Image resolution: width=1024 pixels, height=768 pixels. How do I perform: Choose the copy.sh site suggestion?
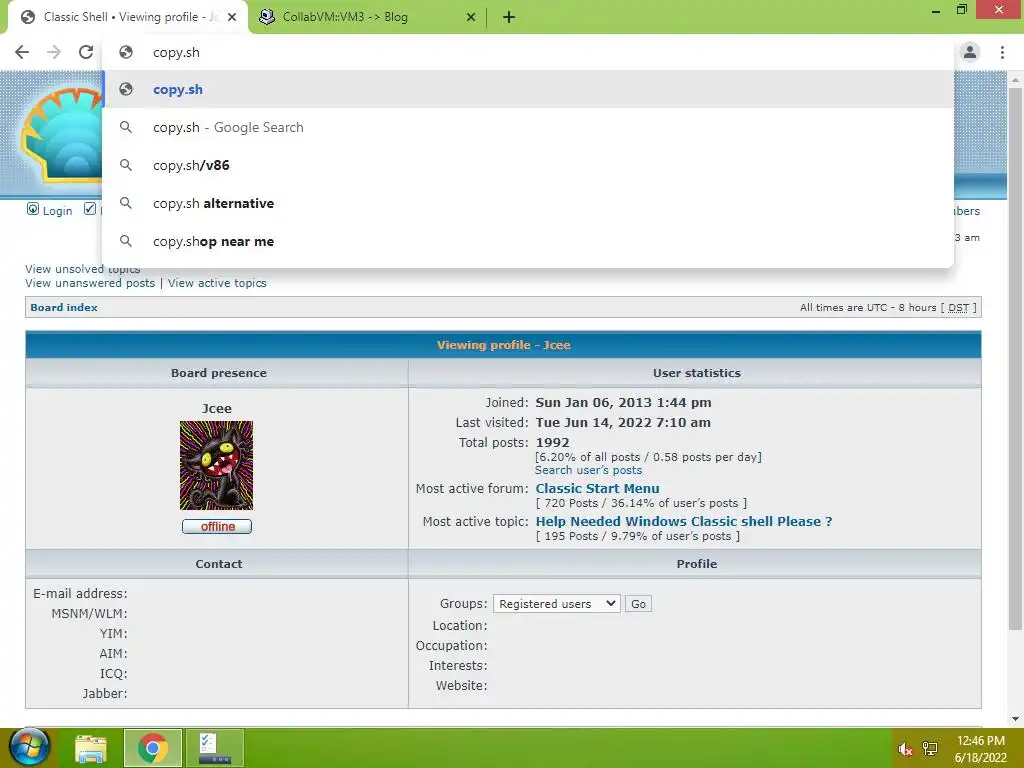pos(528,89)
